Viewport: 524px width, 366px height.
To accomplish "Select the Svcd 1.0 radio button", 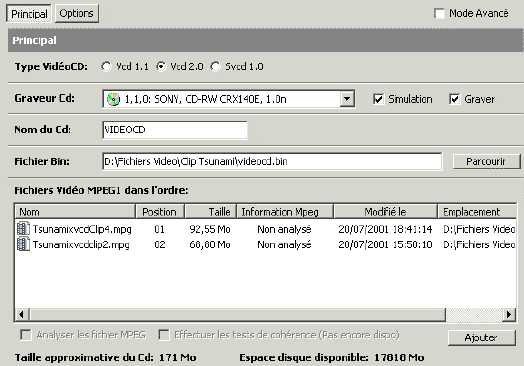I will [x=216, y=67].
